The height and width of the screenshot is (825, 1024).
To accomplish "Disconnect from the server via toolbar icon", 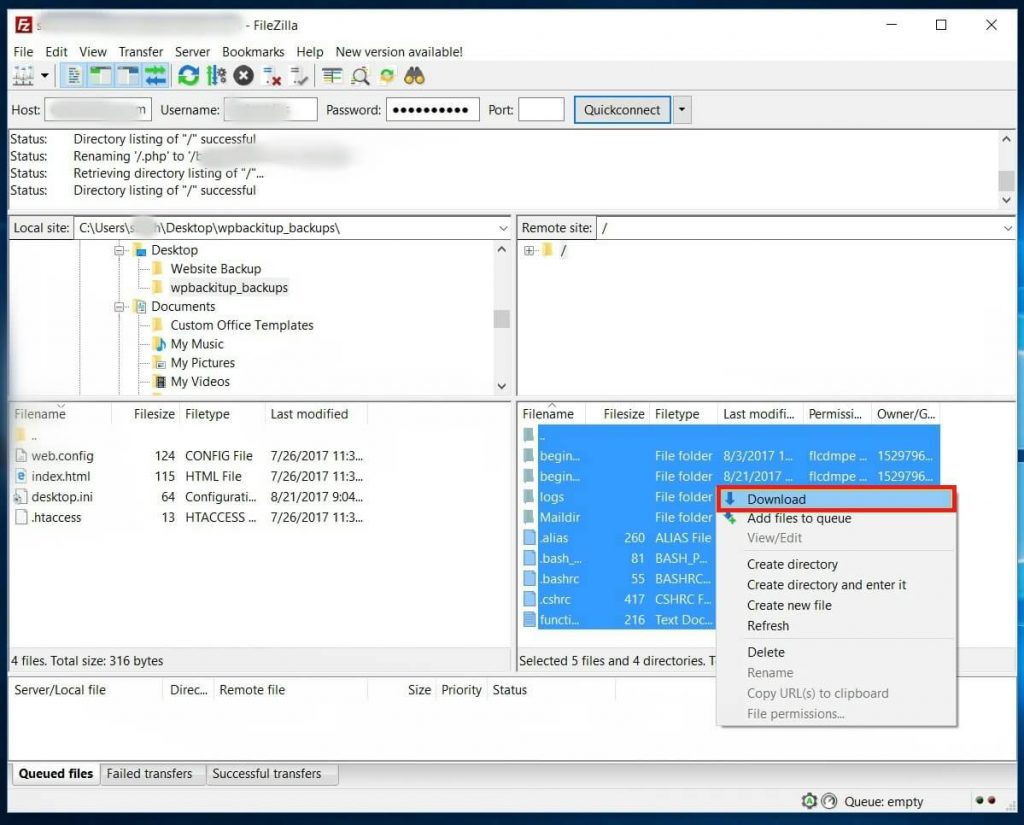I will [272, 76].
